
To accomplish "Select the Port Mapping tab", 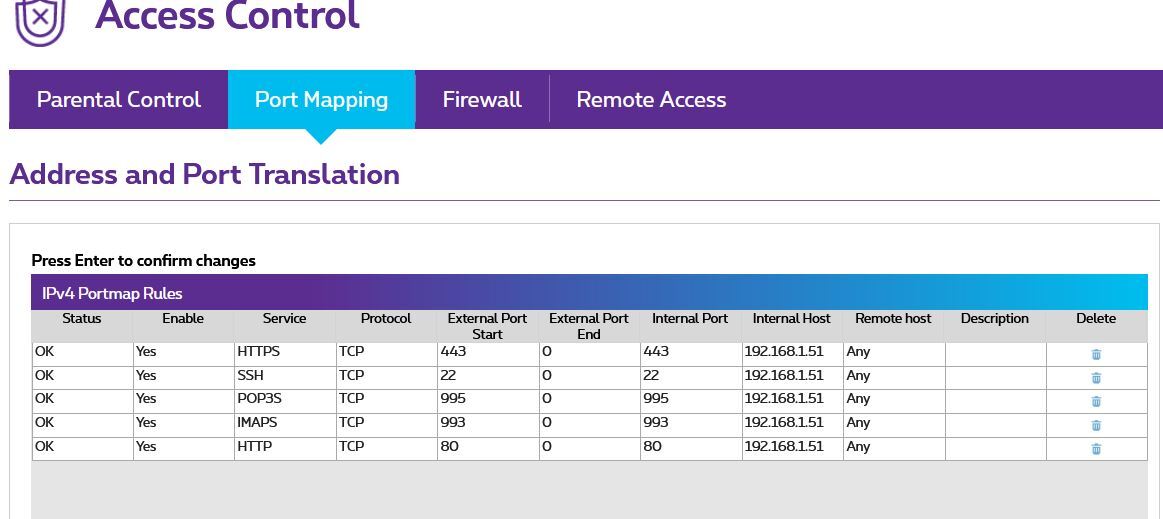I will (x=321, y=100).
